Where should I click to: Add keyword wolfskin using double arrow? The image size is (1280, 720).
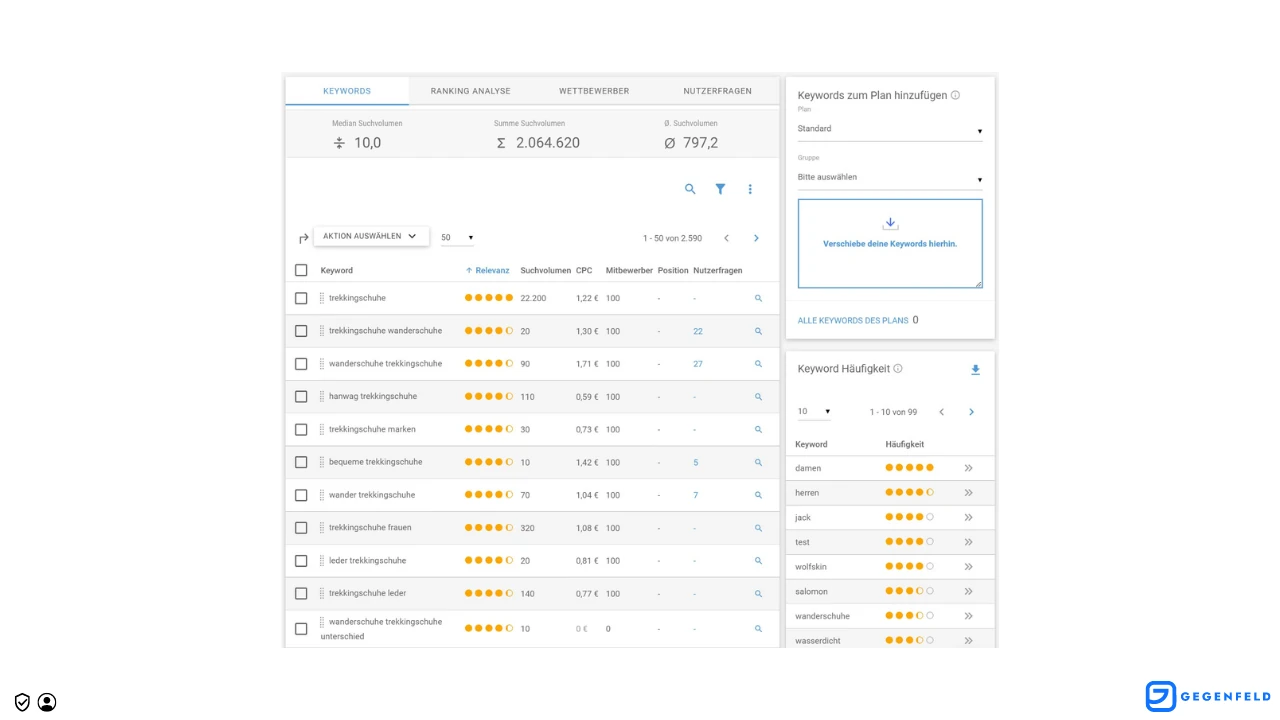[968, 567]
